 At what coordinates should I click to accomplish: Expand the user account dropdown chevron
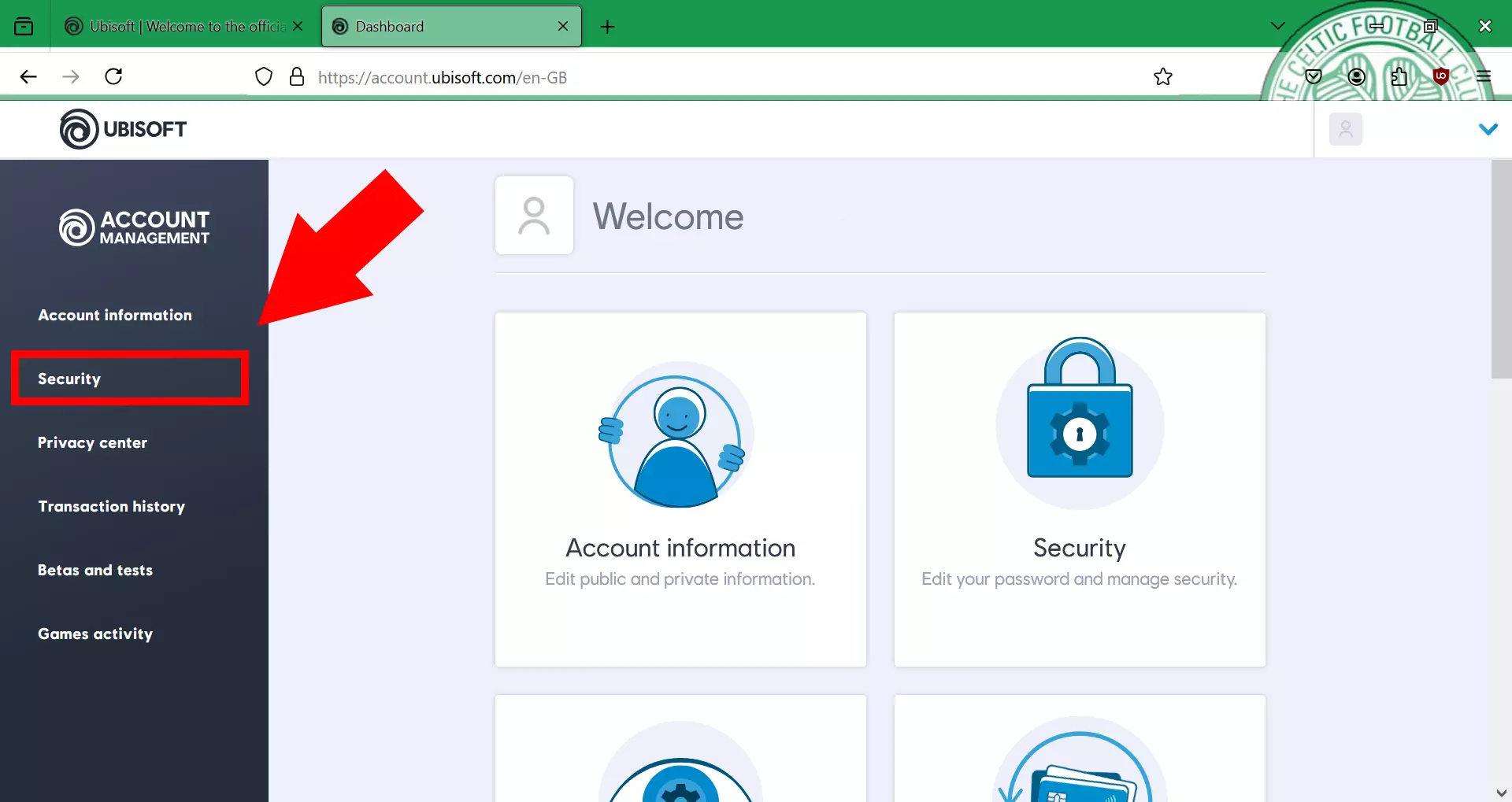pos(1488,129)
